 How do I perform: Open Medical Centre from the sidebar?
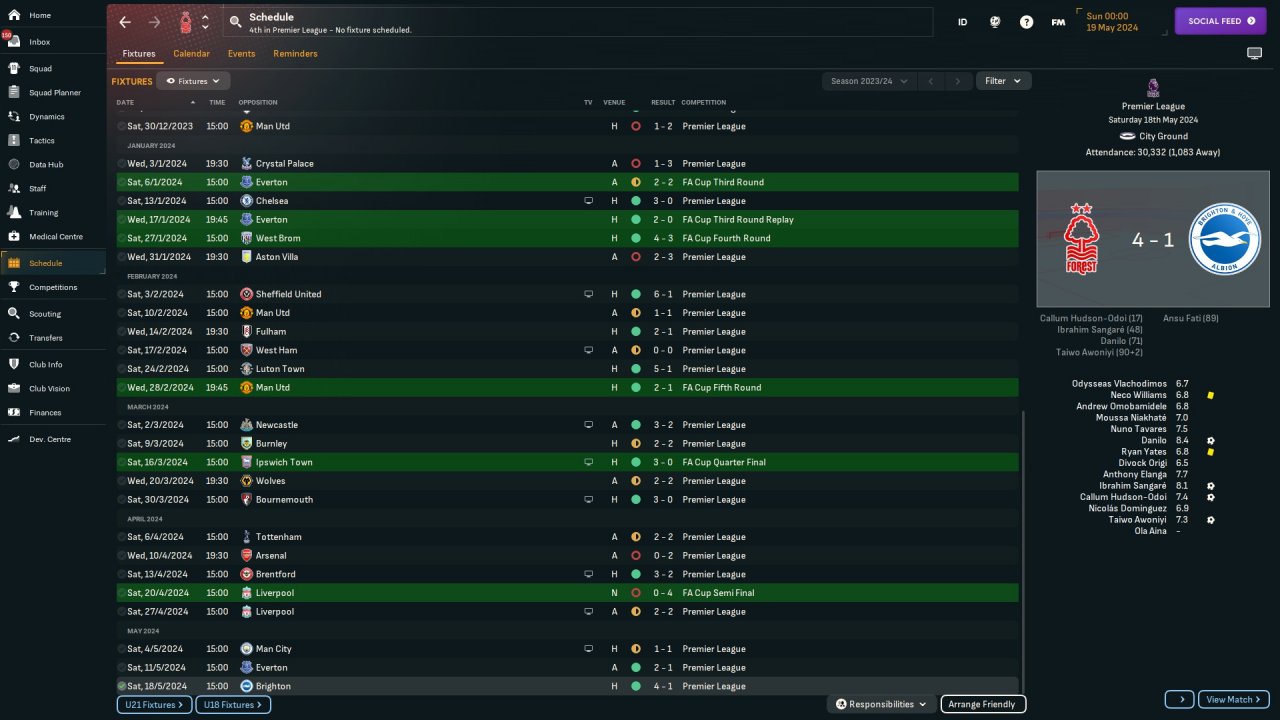[55, 237]
